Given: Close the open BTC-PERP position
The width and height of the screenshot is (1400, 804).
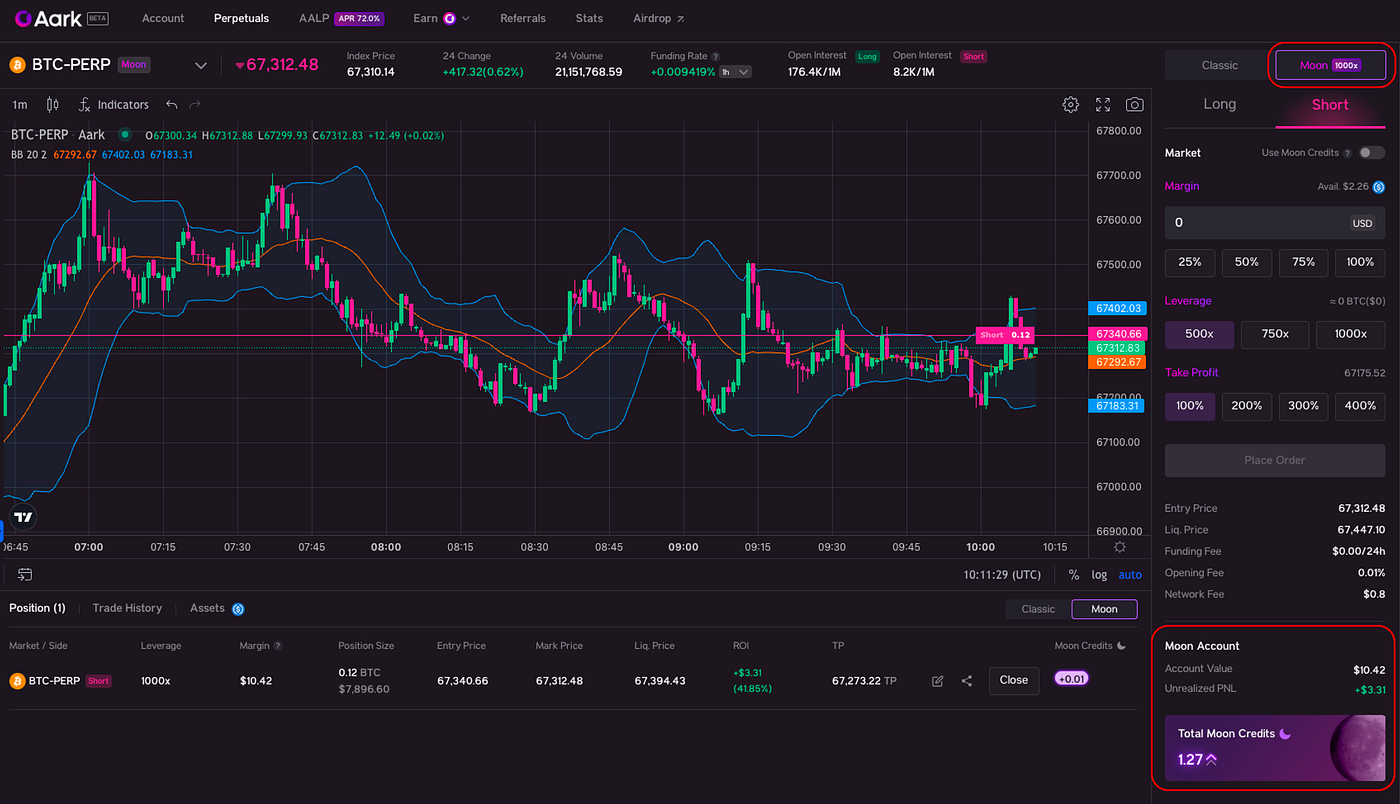Looking at the screenshot, I should coord(1013,680).
